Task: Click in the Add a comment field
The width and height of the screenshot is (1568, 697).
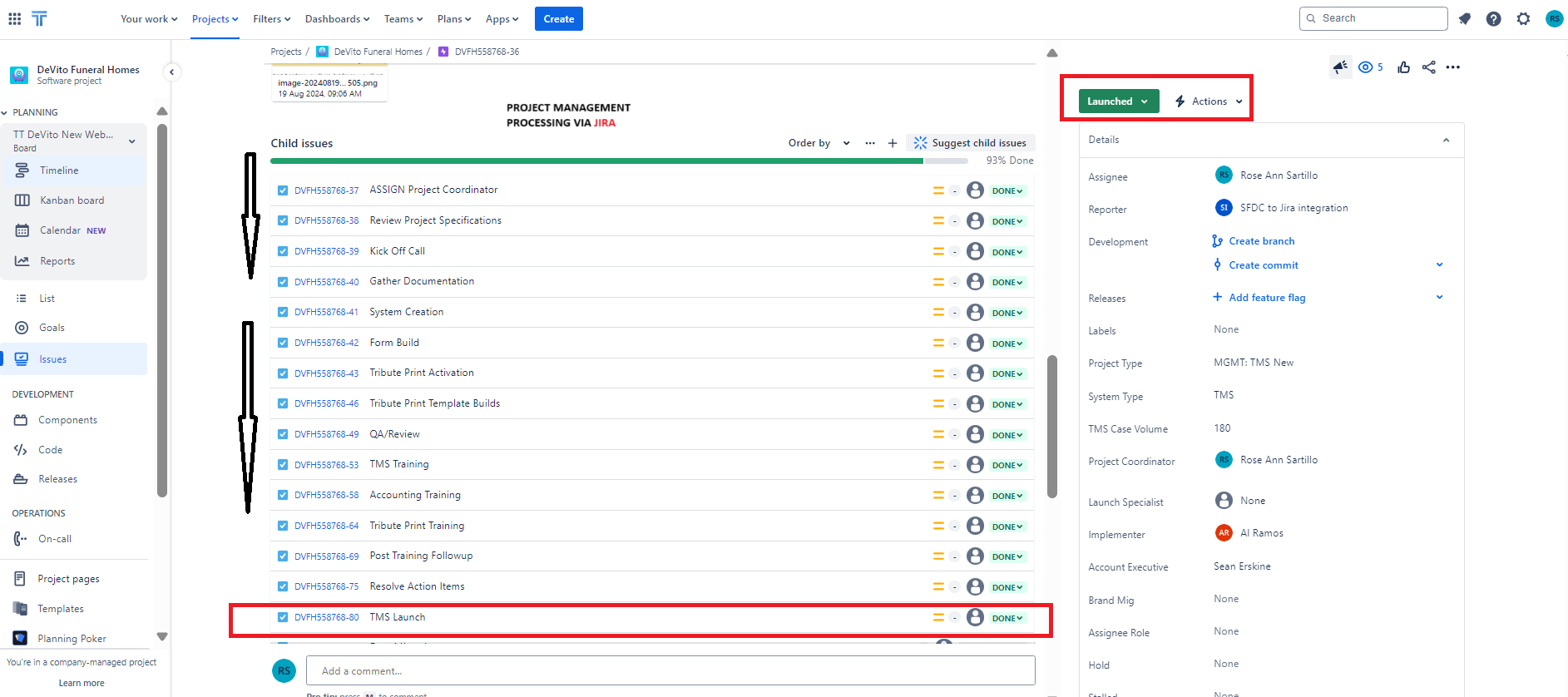Action: point(670,671)
